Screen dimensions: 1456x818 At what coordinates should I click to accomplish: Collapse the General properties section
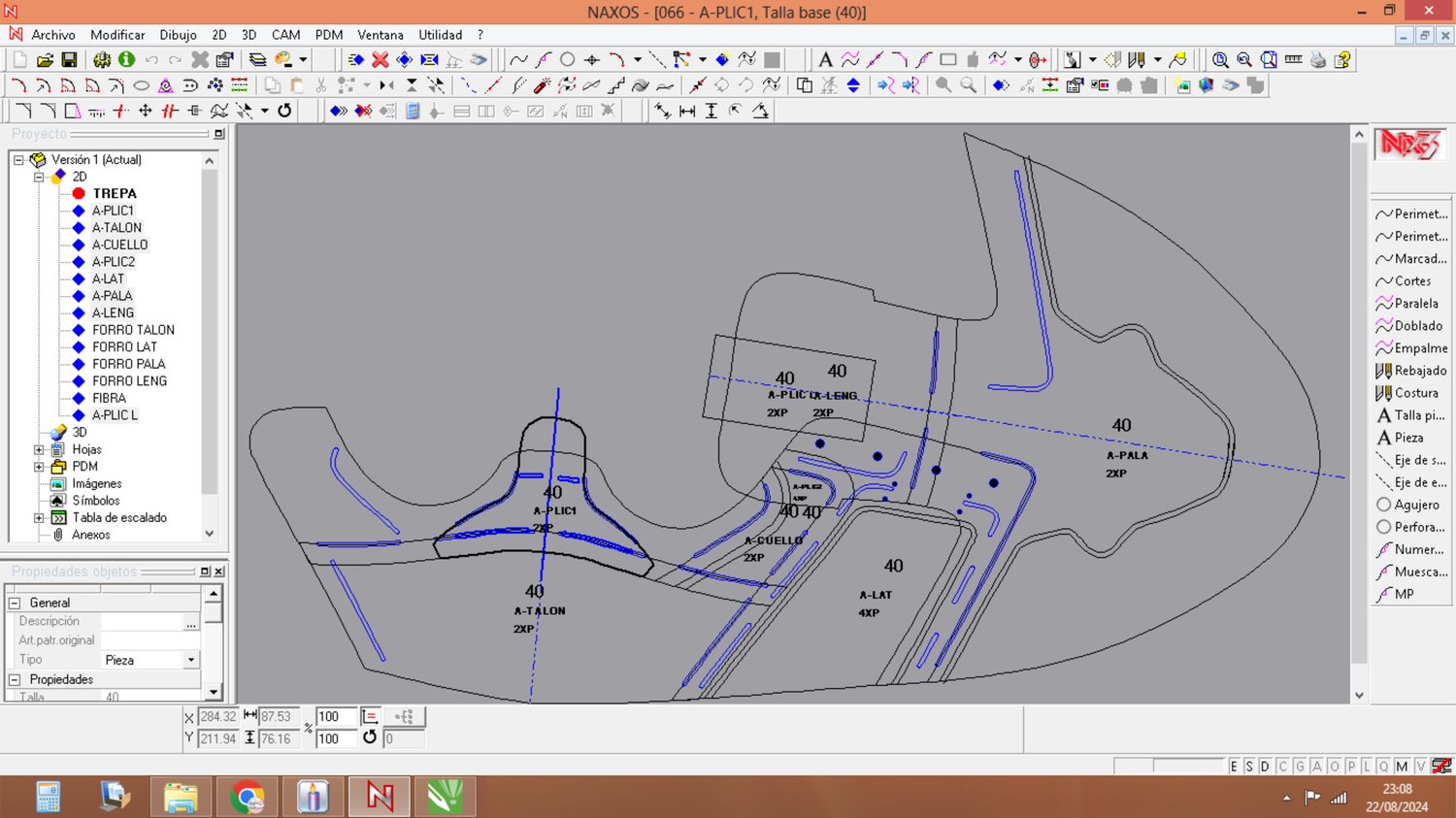[15, 603]
